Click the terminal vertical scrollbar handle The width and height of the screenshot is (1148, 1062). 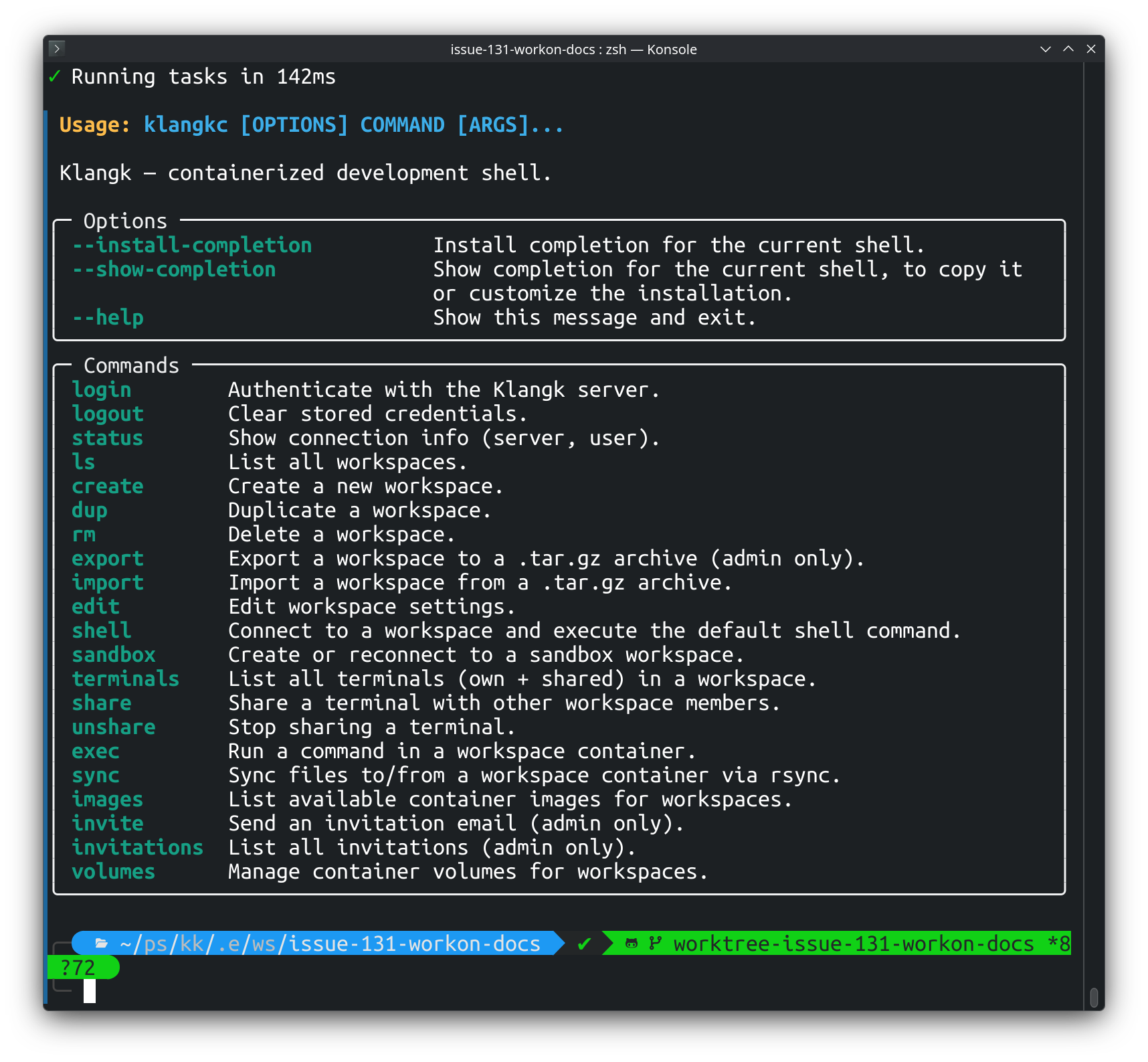(x=1093, y=998)
